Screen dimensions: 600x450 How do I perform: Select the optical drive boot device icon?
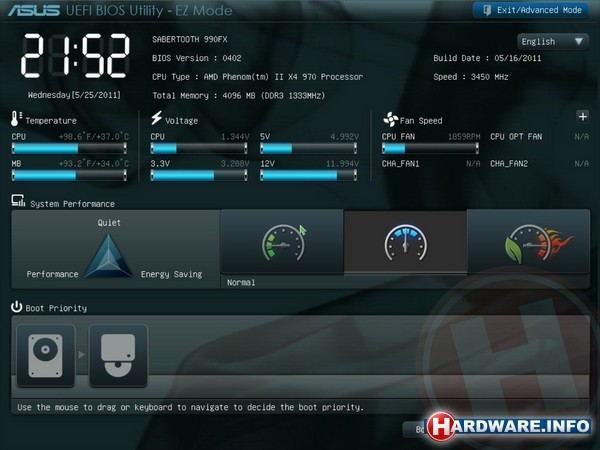point(118,355)
